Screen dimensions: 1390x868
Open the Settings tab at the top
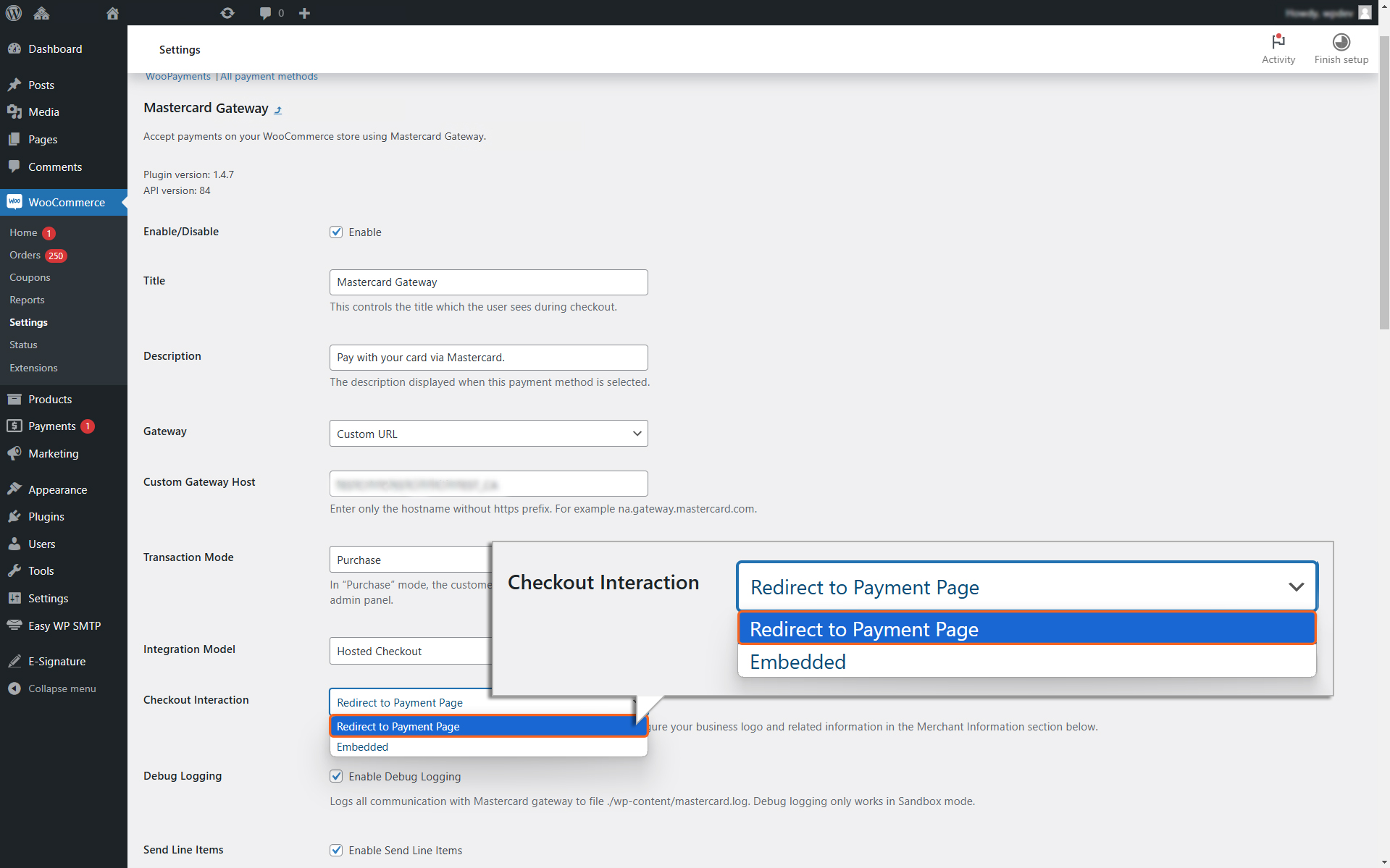point(179,49)
